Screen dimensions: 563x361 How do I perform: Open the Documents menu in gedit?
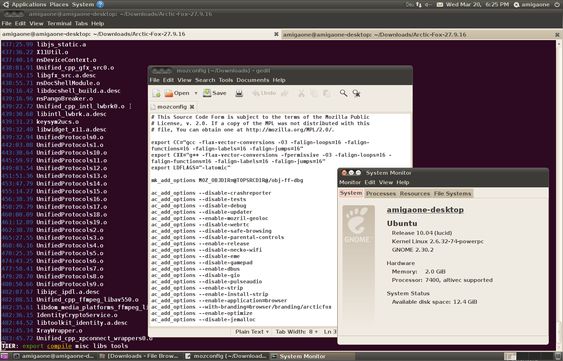[252, 80]
